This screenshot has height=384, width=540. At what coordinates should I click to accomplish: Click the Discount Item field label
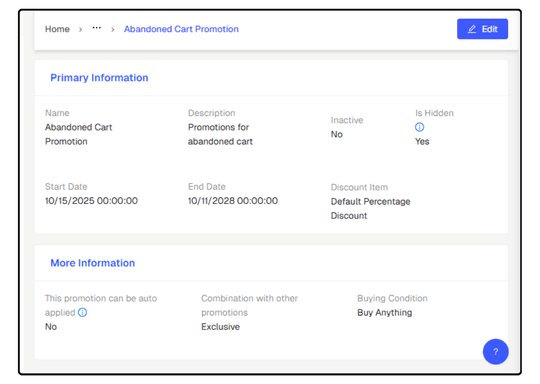coord(359,187)
